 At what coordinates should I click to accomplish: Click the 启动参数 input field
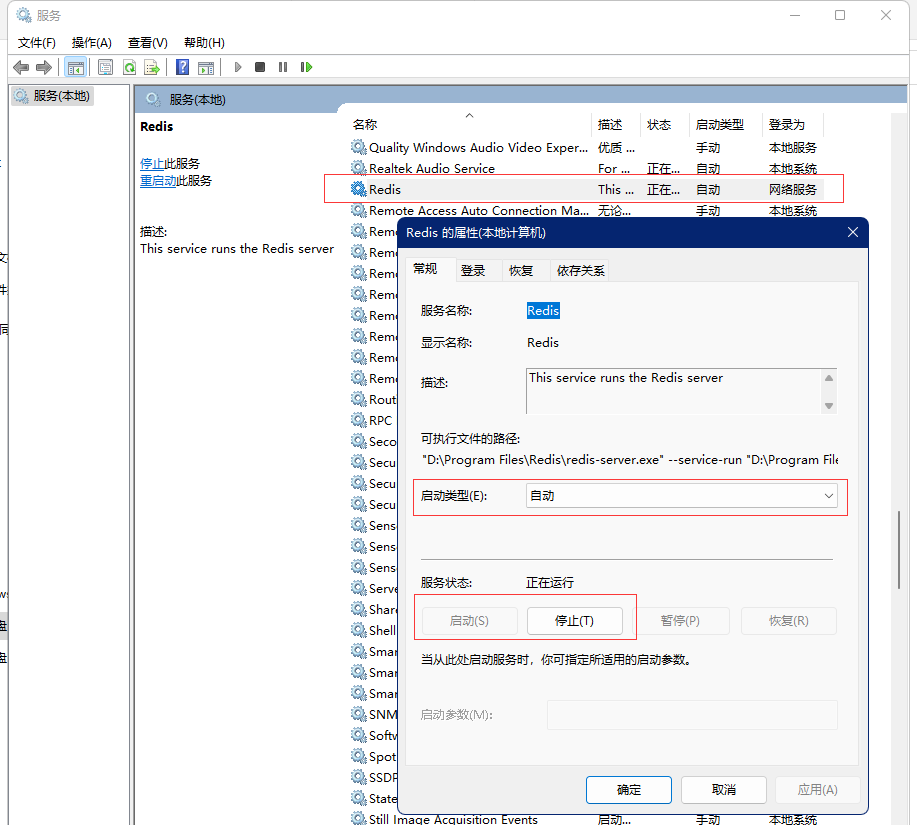click(x=692, y=715)
